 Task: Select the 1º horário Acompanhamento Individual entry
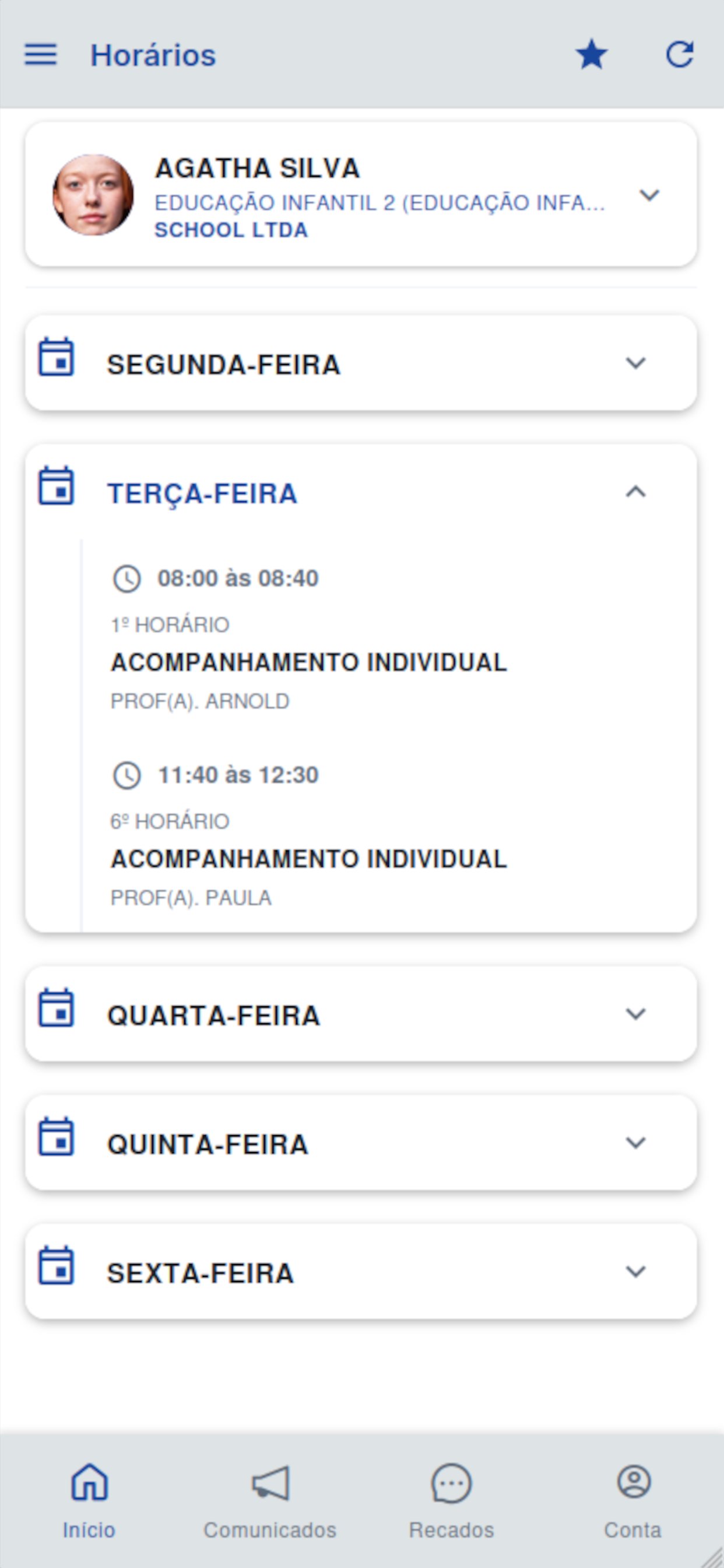pyautogui.click(x=308, y=662)
